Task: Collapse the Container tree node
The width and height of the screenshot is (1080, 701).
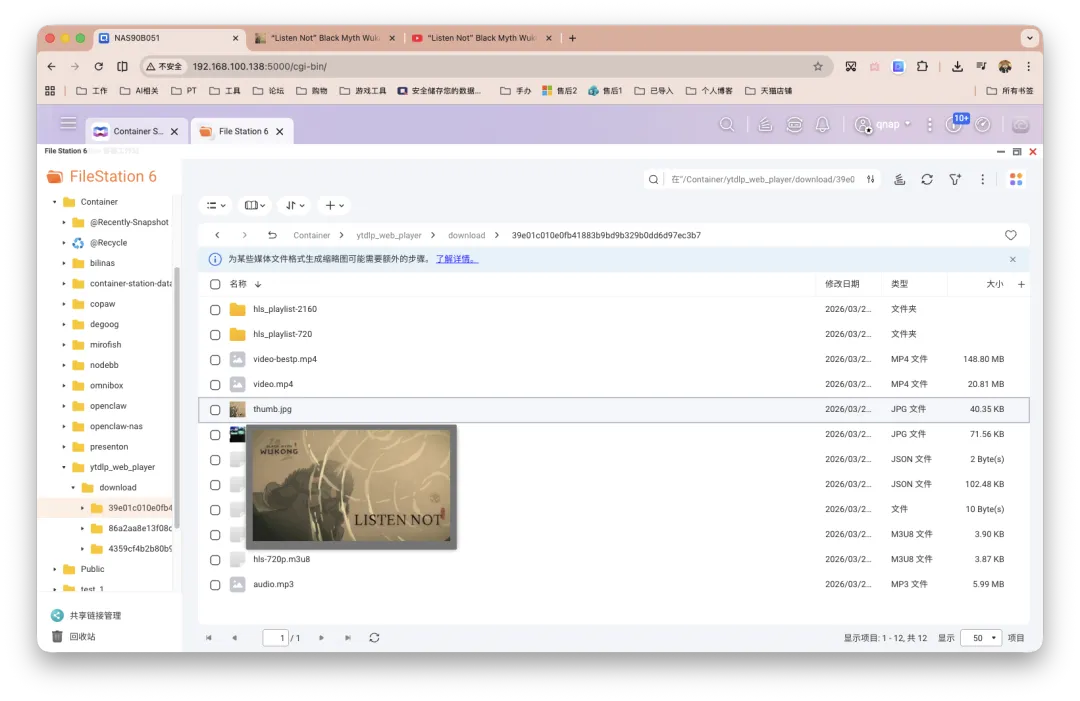Action: tap(54, 202)
